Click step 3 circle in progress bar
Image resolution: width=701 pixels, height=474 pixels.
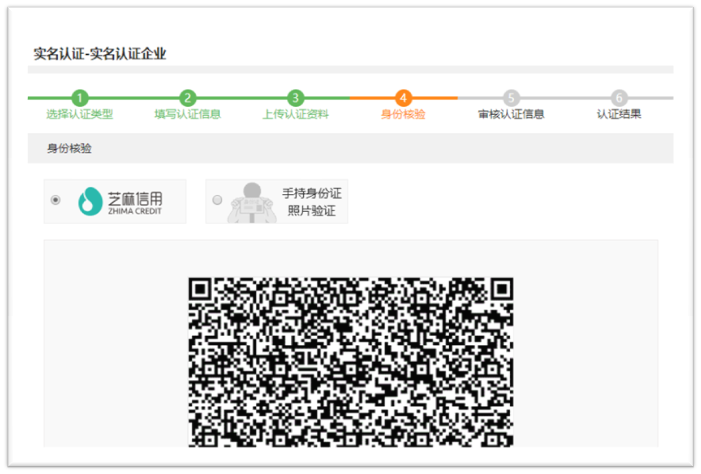click(x=296, y=97)
